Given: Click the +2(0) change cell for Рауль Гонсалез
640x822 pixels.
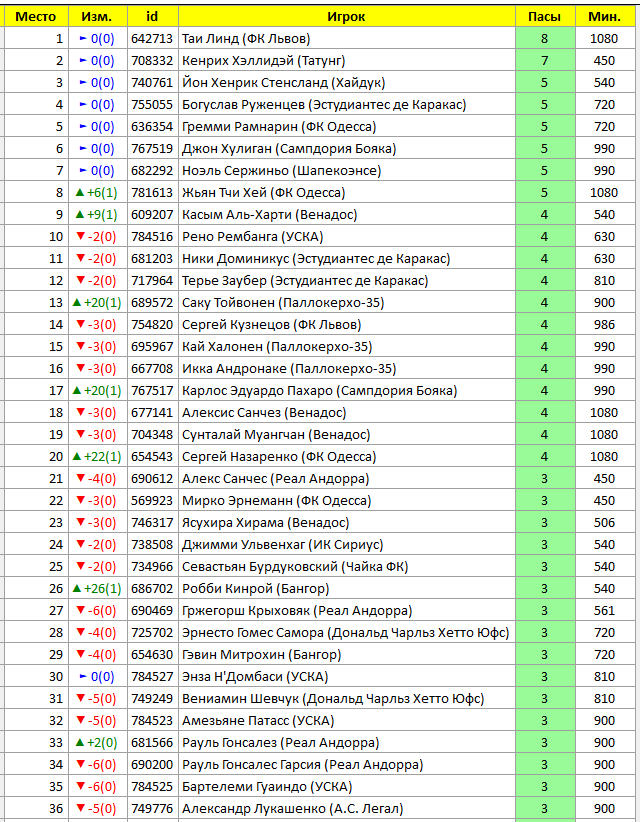Looking at the screenshot, I should 97,743.
